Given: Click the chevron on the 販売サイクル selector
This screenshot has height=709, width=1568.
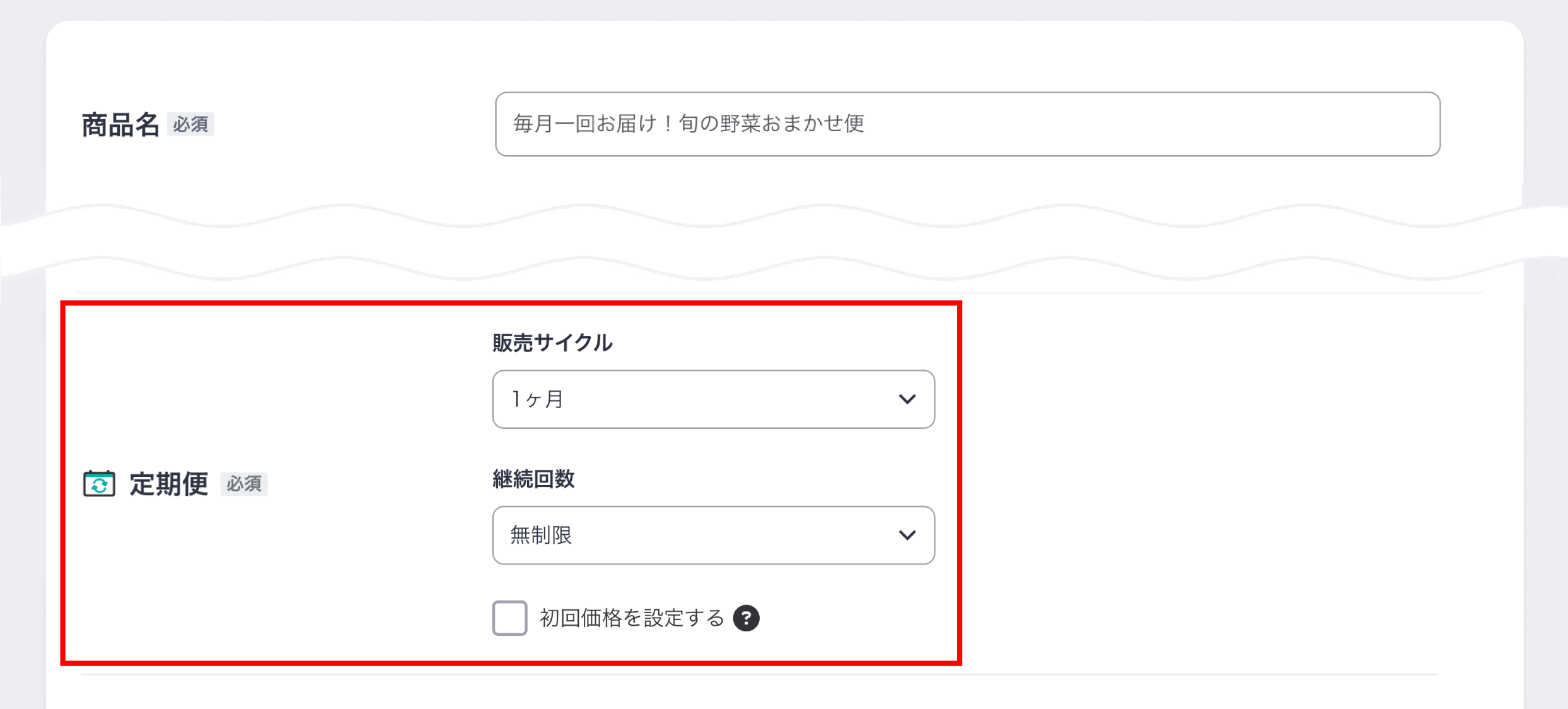Looking at the screenshot, I should [x=907, y=399].
